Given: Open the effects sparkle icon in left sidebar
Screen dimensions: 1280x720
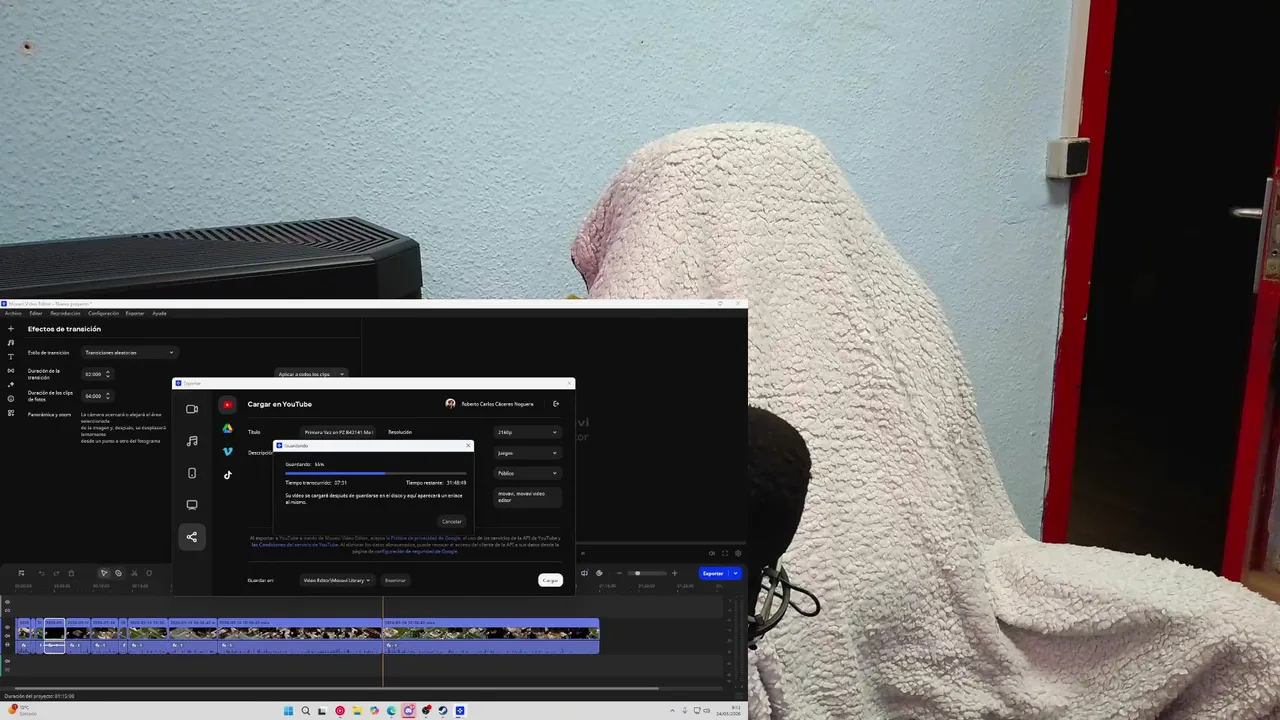Looking at the screenshot, I should 11,384.
